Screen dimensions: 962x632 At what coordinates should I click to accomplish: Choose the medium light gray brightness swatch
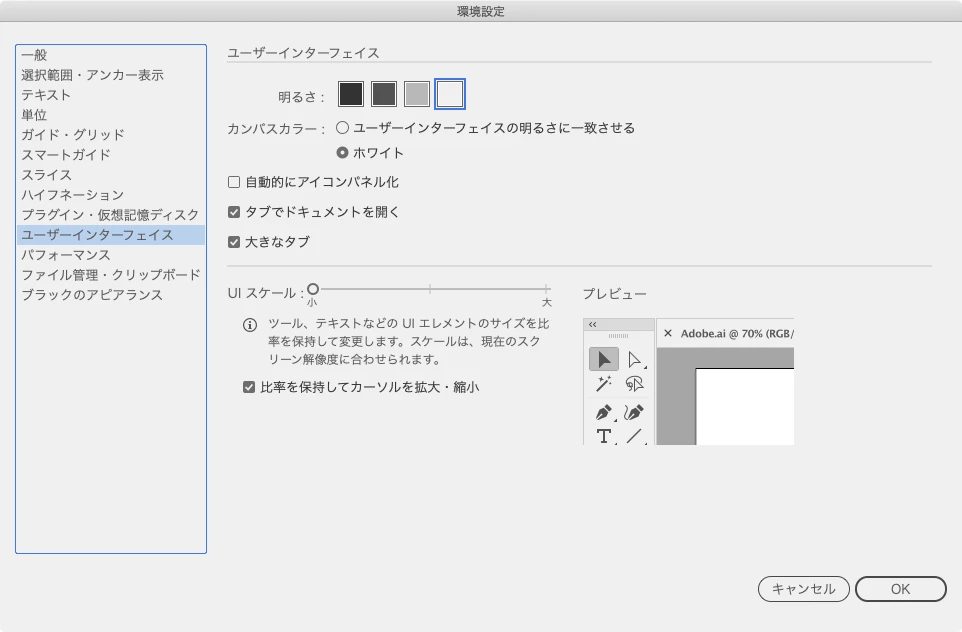click(417, 94)
